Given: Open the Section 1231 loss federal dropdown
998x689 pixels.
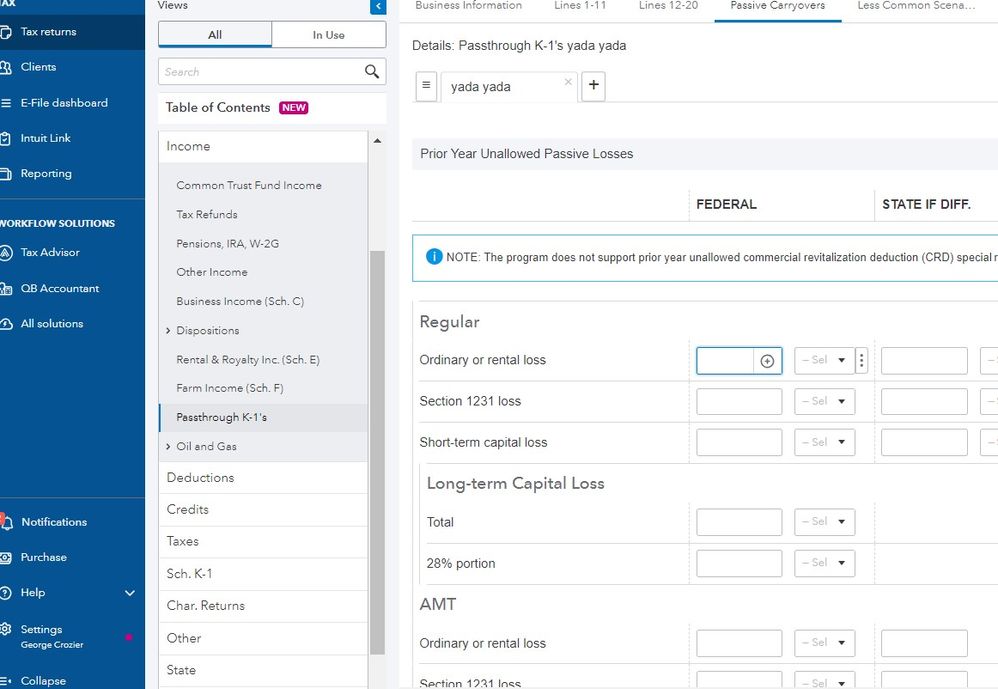Looking at the screenshot, I should 825,402.
